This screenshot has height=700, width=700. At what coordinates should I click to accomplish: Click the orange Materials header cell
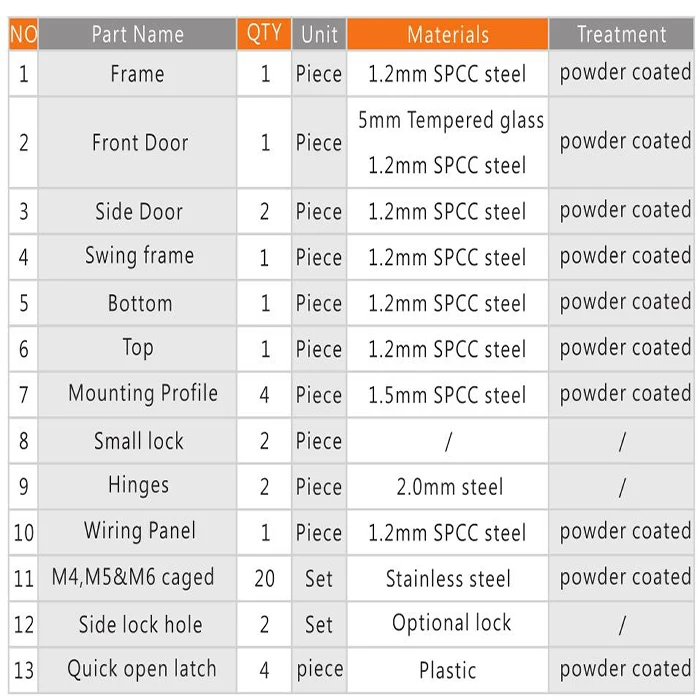coord(448,35)
